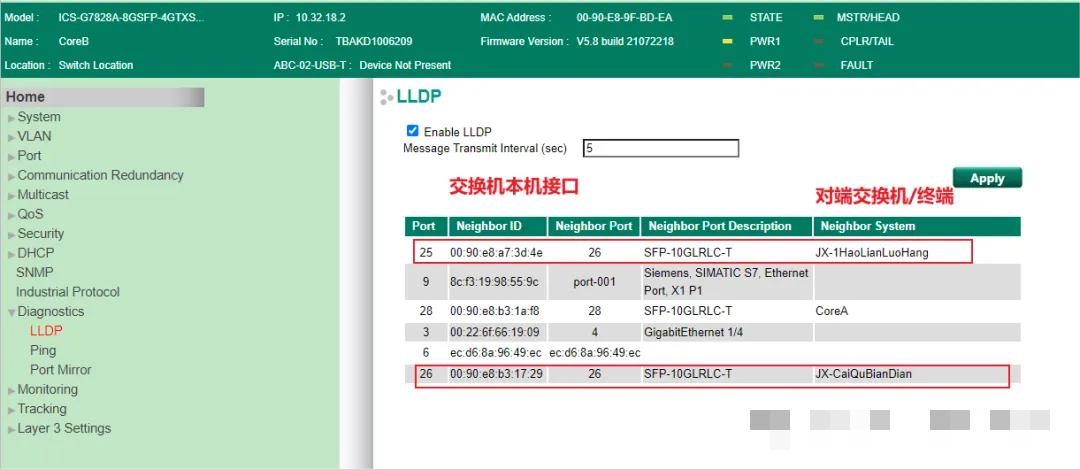Open Ping under Diagnostics

coord(43,350)
